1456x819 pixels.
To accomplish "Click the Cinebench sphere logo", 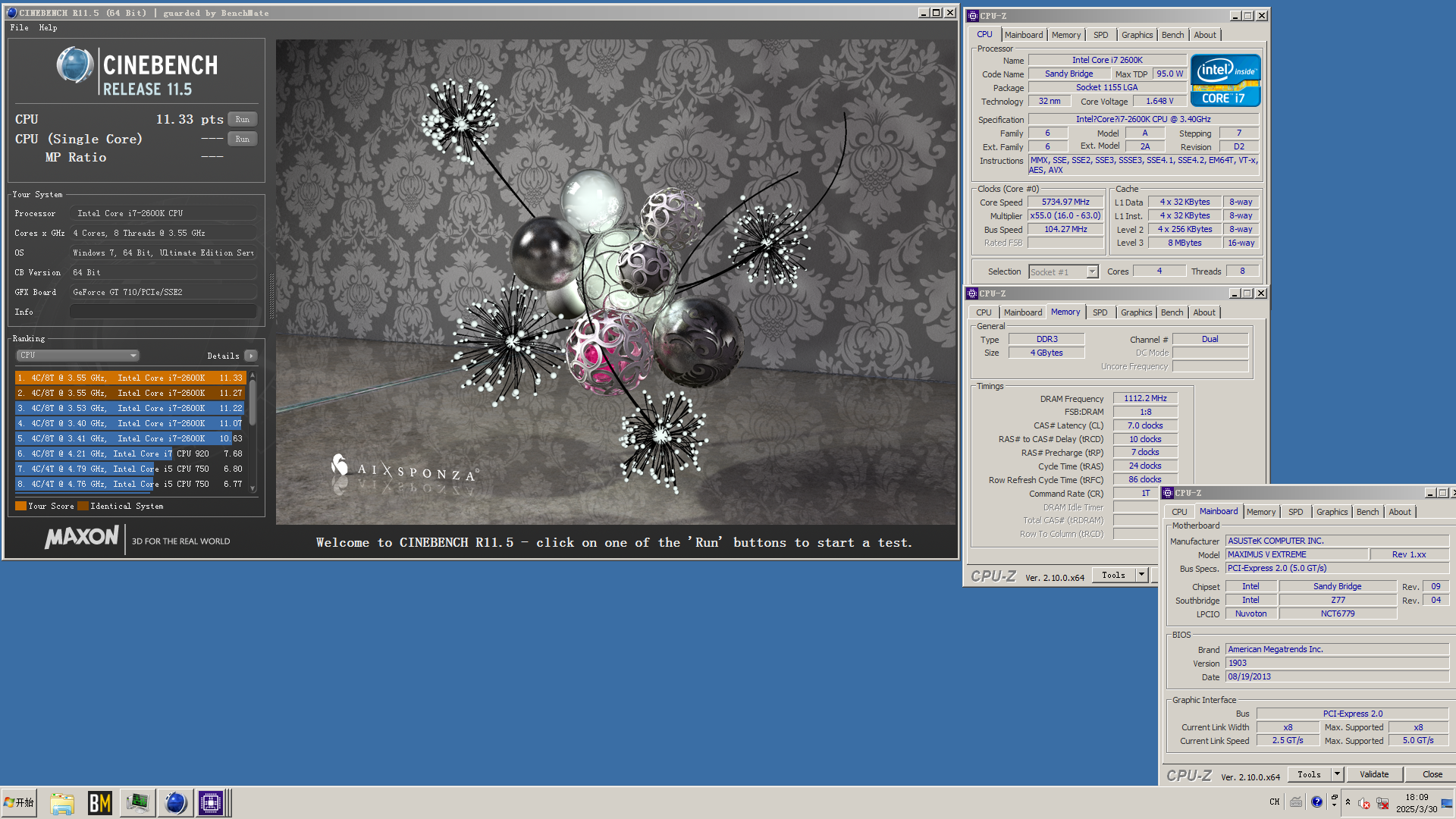I will coord(75,65).
